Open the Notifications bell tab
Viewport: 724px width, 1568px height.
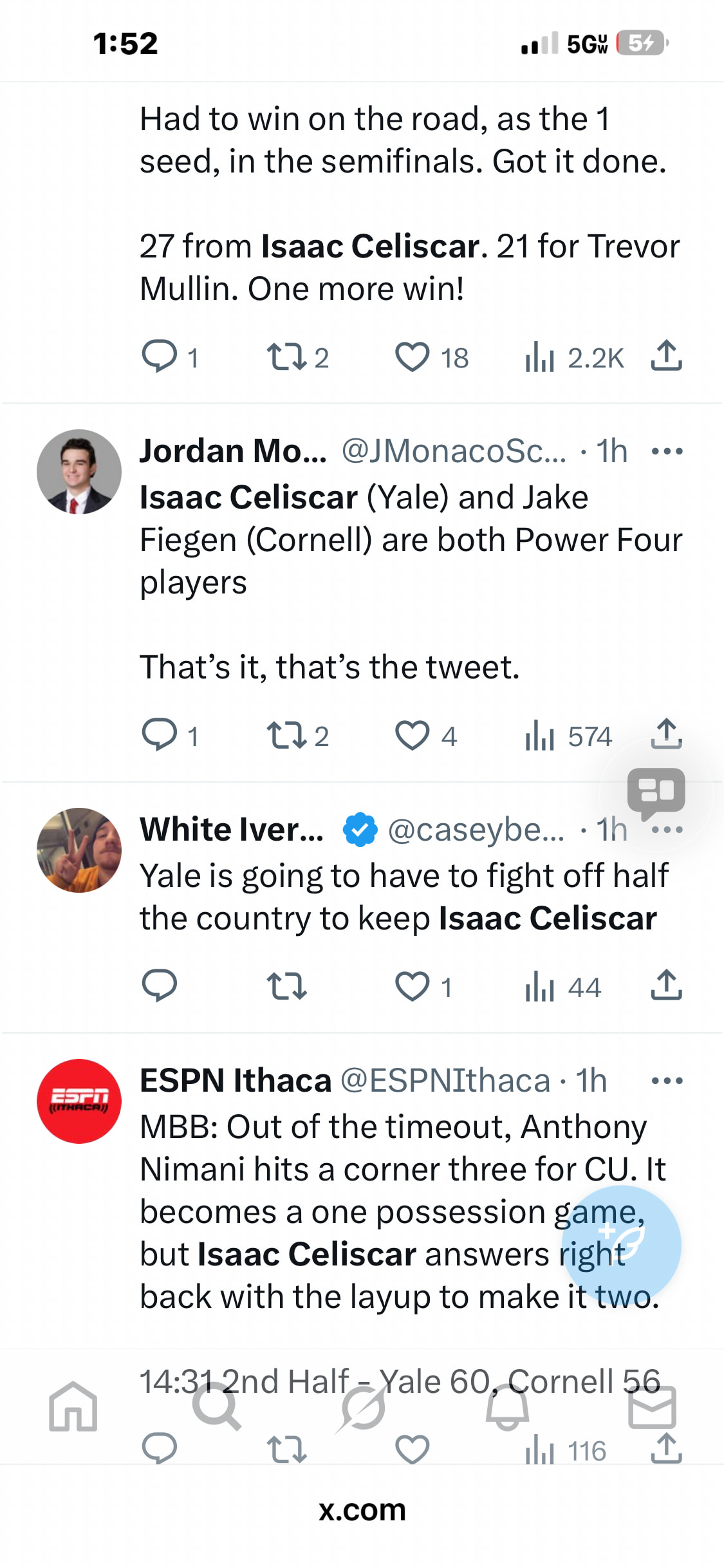coord(507,1407)
